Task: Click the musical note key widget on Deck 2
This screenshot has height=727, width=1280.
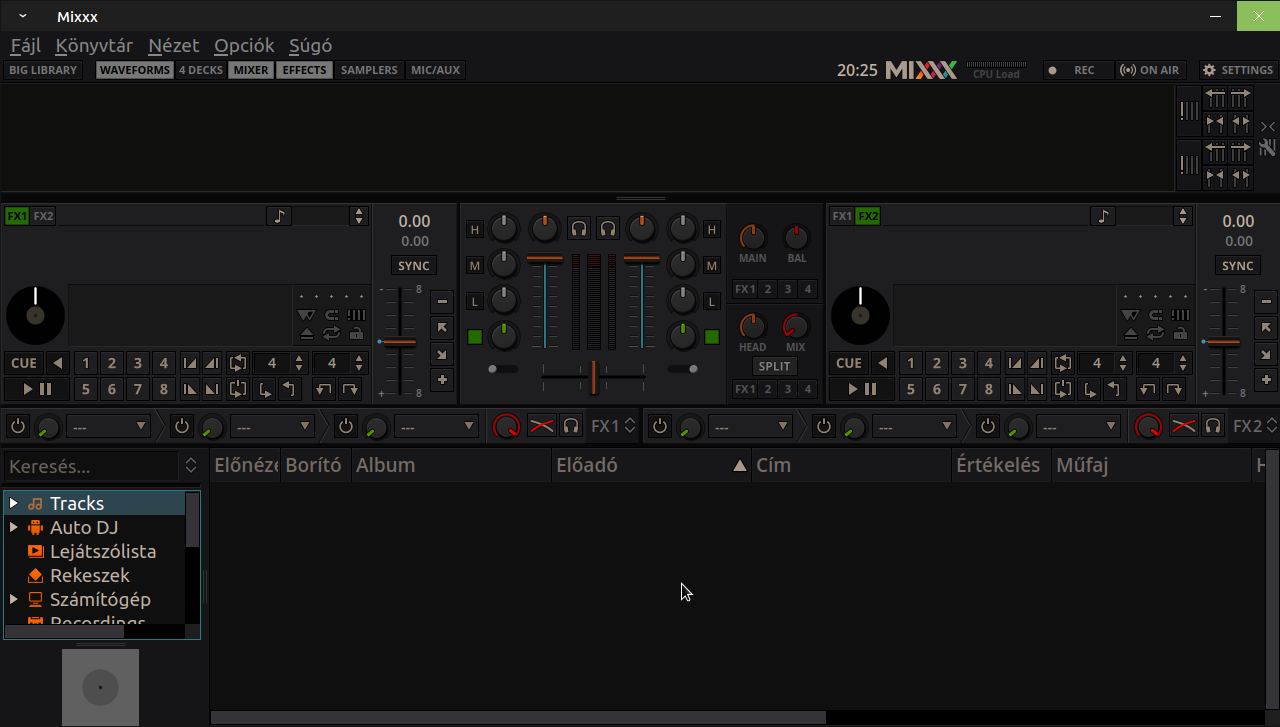Action: (1103, 216)
